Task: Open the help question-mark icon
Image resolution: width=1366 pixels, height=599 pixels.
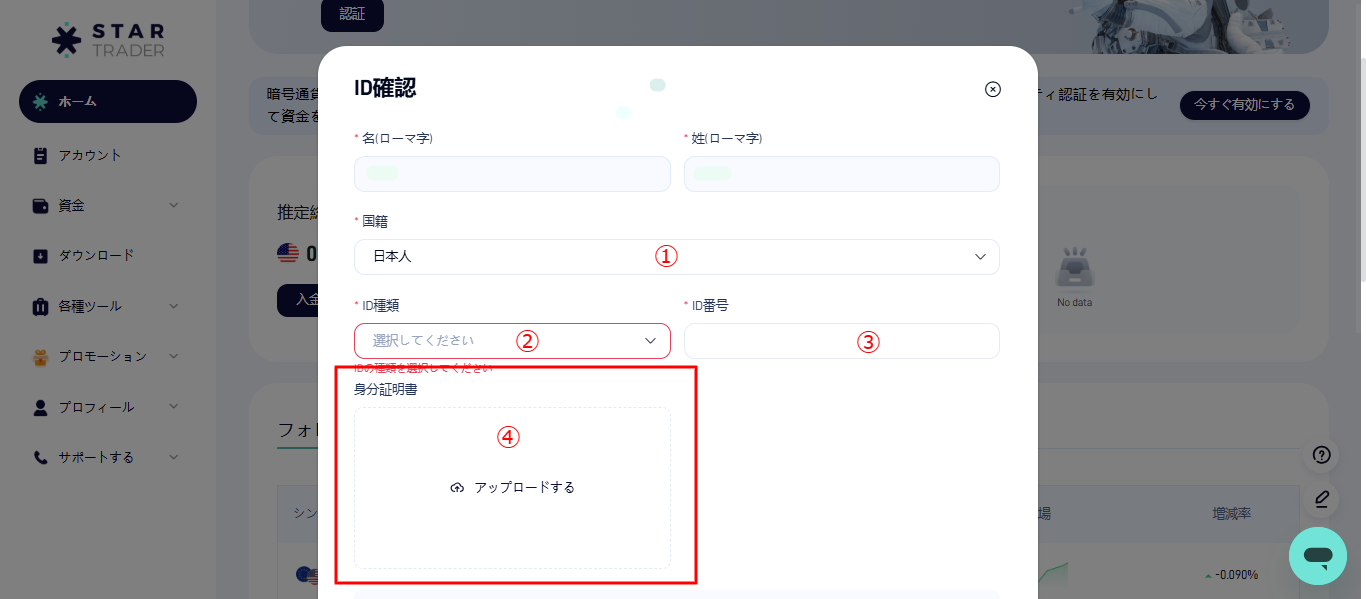Action: tap(1320, 455)
